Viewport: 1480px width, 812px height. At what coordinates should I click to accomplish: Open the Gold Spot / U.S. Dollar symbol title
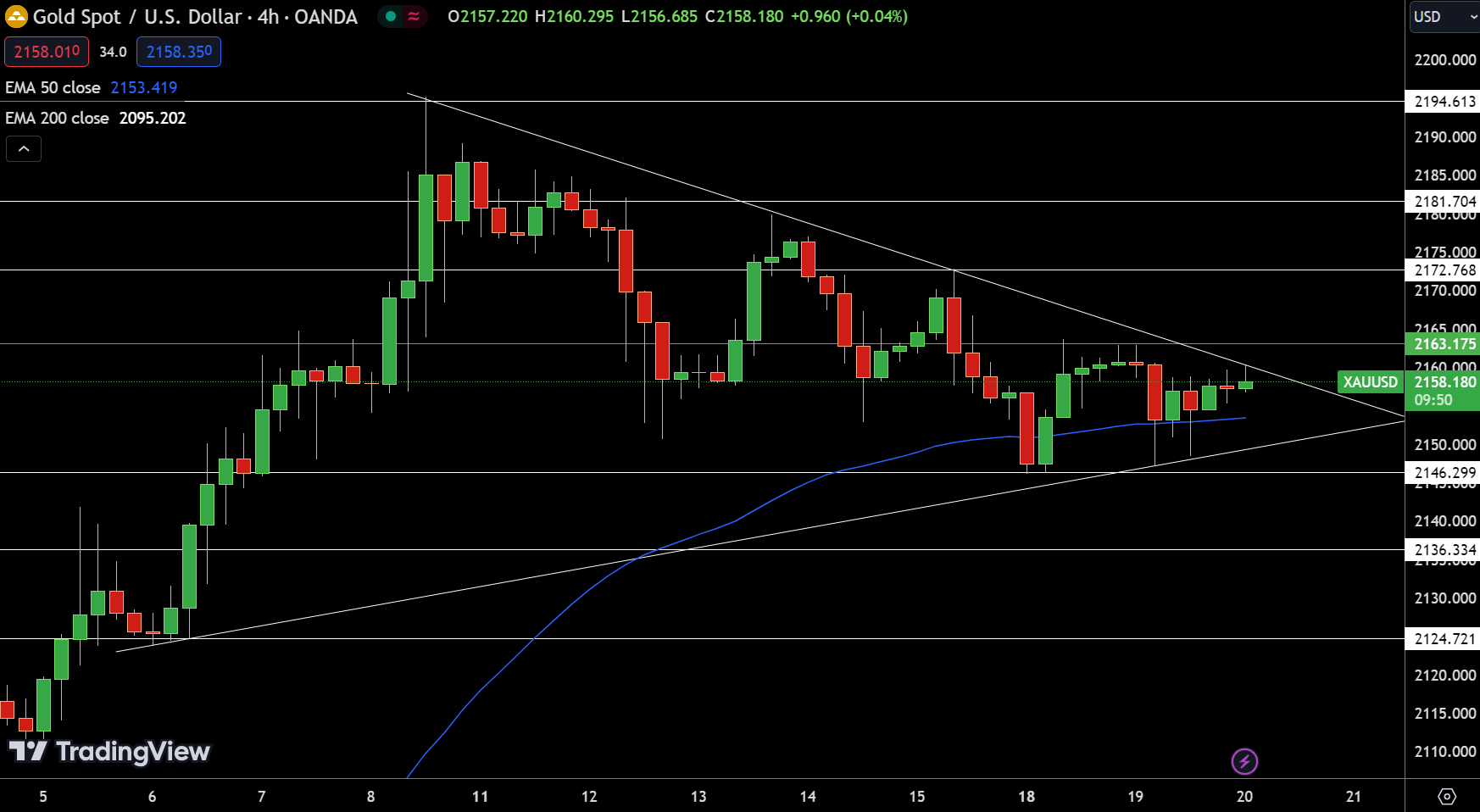click(195, 17)
